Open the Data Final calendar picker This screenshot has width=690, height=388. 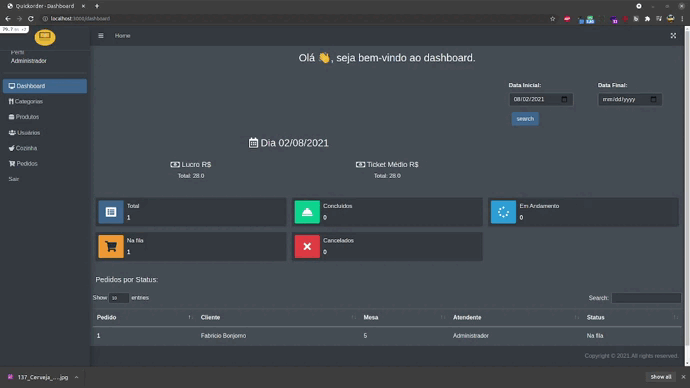tap(653, 99)
